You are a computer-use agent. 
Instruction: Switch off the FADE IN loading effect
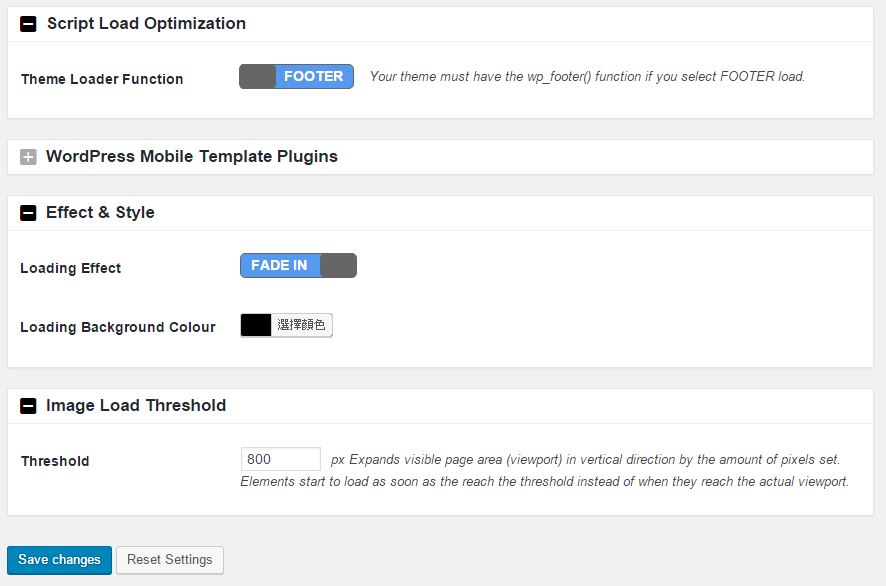pos(298,266)
